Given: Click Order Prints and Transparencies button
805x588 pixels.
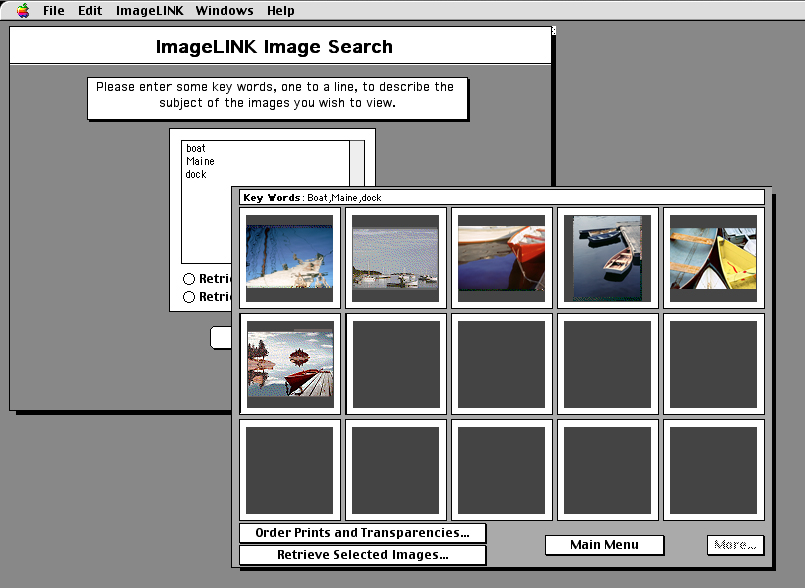Looking at the screenshot, I should (362, 533).
